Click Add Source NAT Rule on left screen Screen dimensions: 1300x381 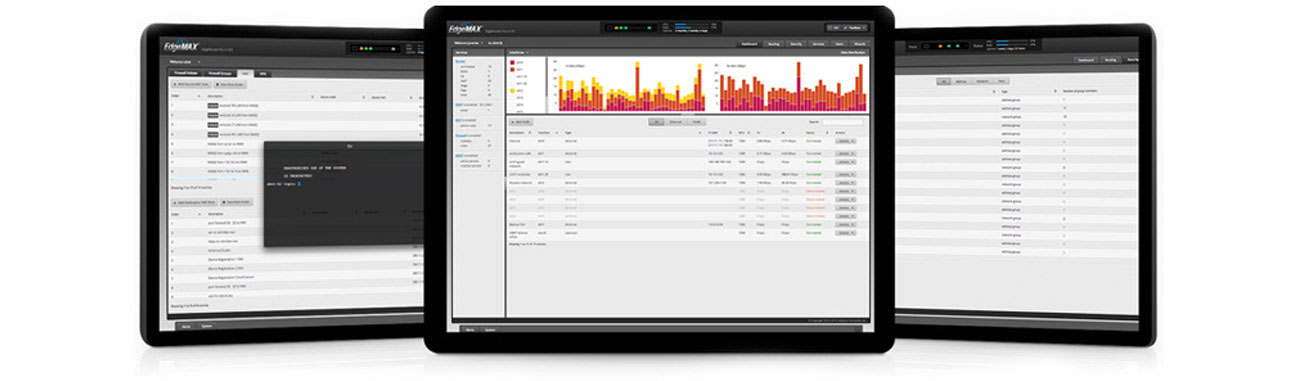(191, 84)
